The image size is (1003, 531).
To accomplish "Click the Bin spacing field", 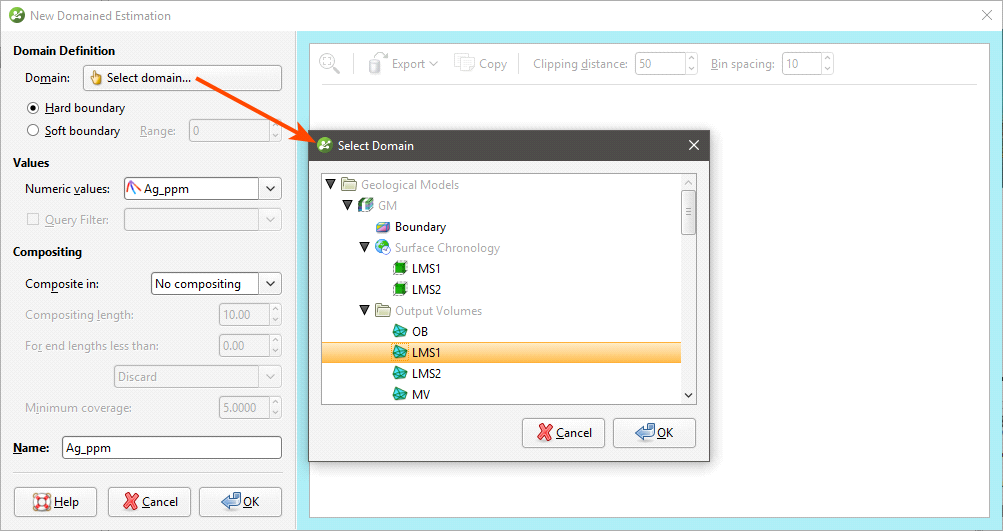I will (802, 63).
